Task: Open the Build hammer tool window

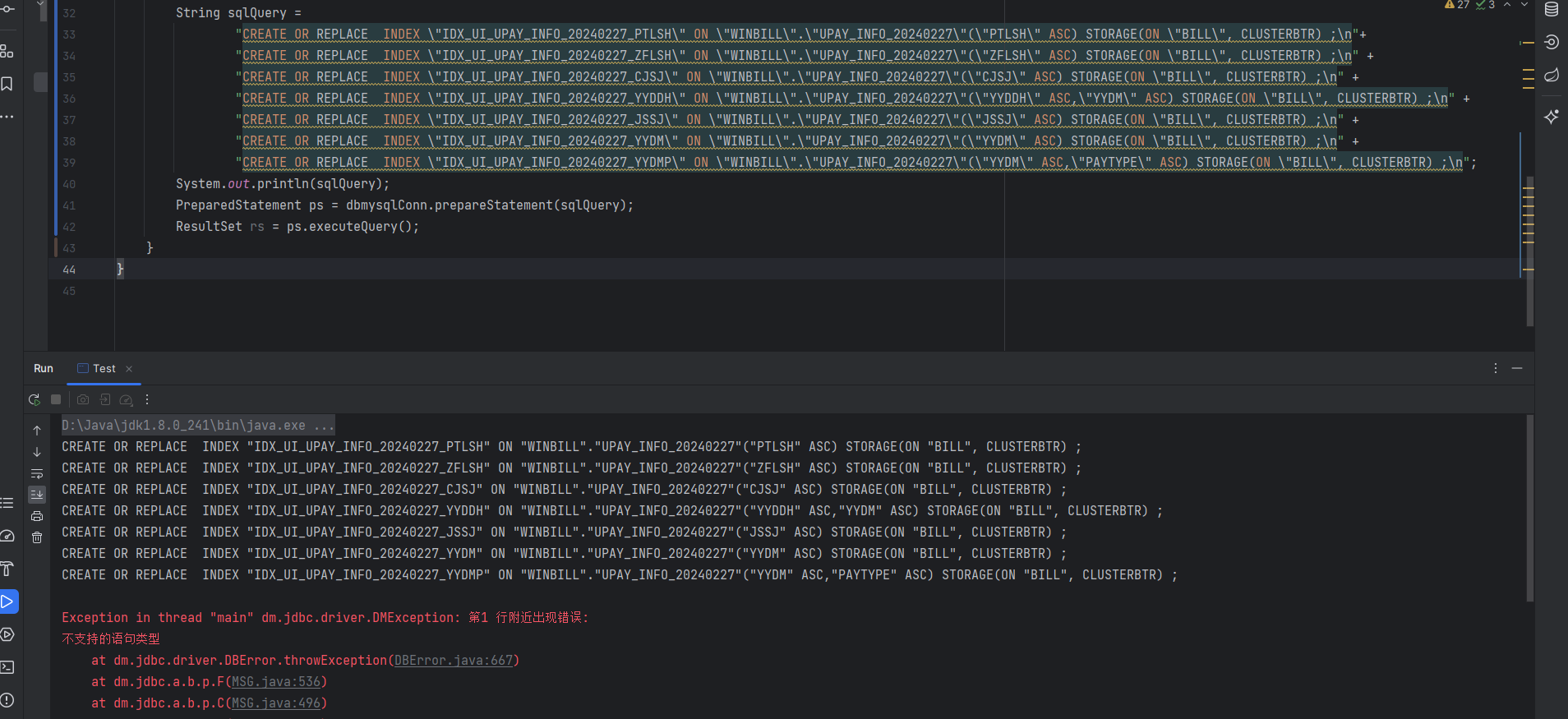Action: tap(7, 569)
